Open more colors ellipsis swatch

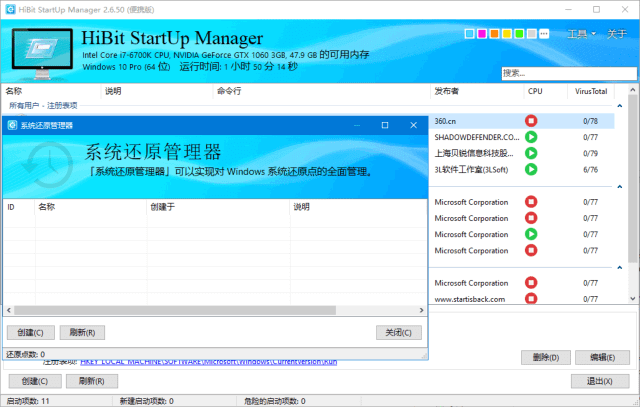point(544,34)
